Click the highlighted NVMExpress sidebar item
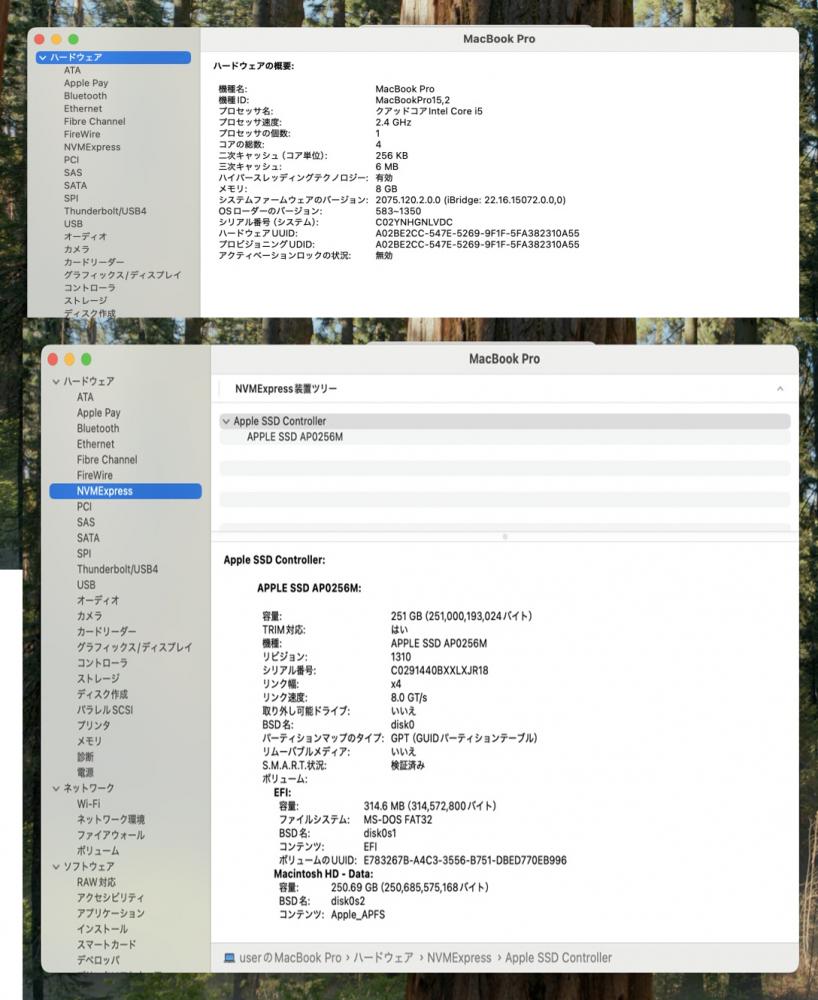This screenshot has width=818, height=1000. (126, 491)
